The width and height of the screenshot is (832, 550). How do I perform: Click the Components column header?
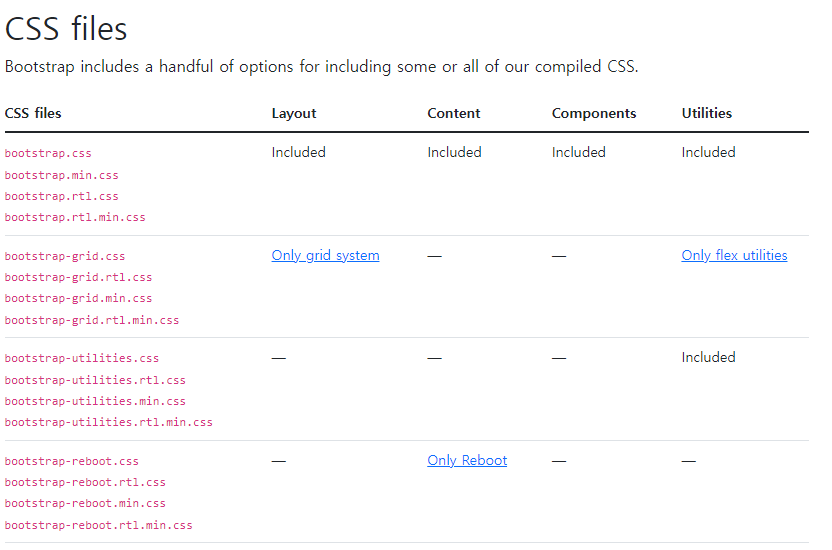pyautogui.click(x=594, y=114)
